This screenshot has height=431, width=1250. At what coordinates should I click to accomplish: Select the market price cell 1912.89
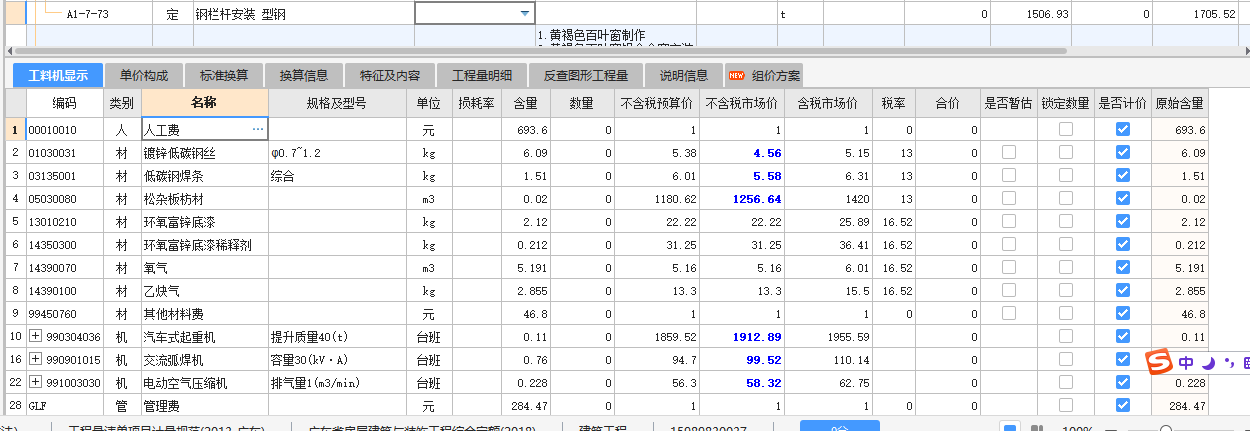741,338
